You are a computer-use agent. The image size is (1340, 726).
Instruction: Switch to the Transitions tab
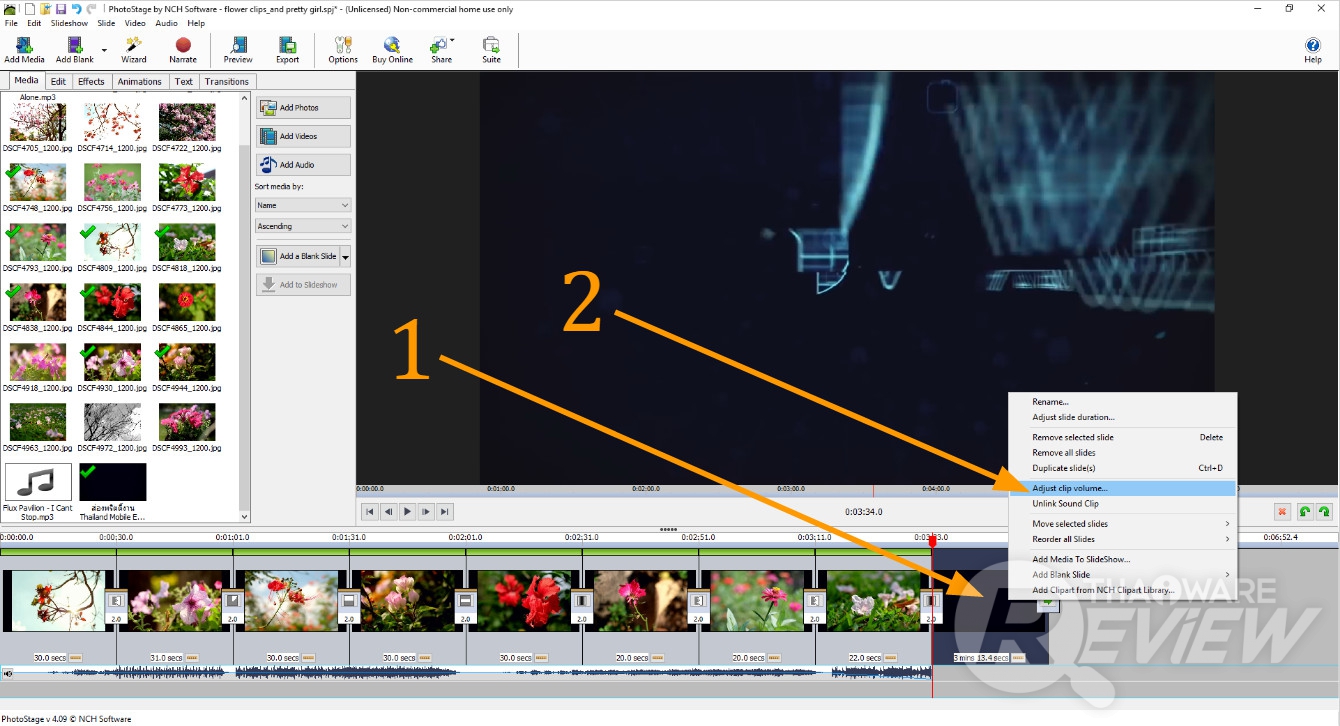227,81
